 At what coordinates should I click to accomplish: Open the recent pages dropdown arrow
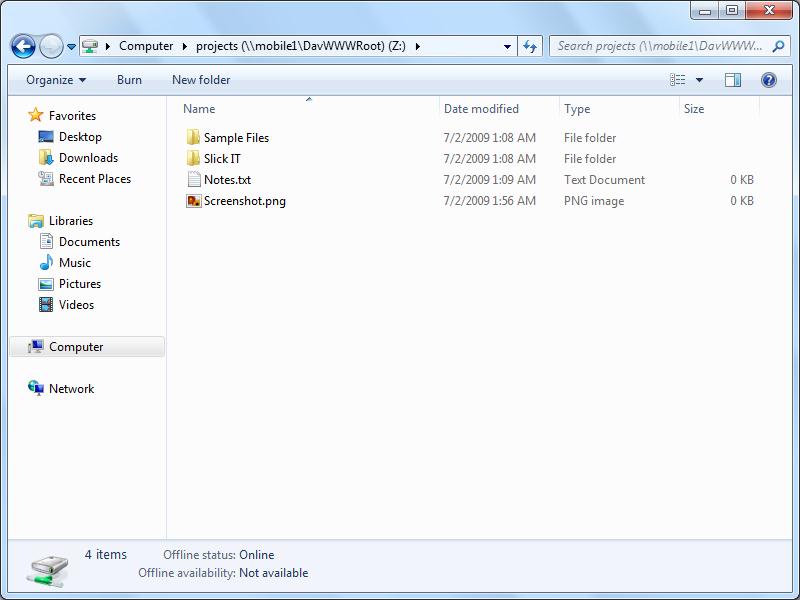[71, 47]
